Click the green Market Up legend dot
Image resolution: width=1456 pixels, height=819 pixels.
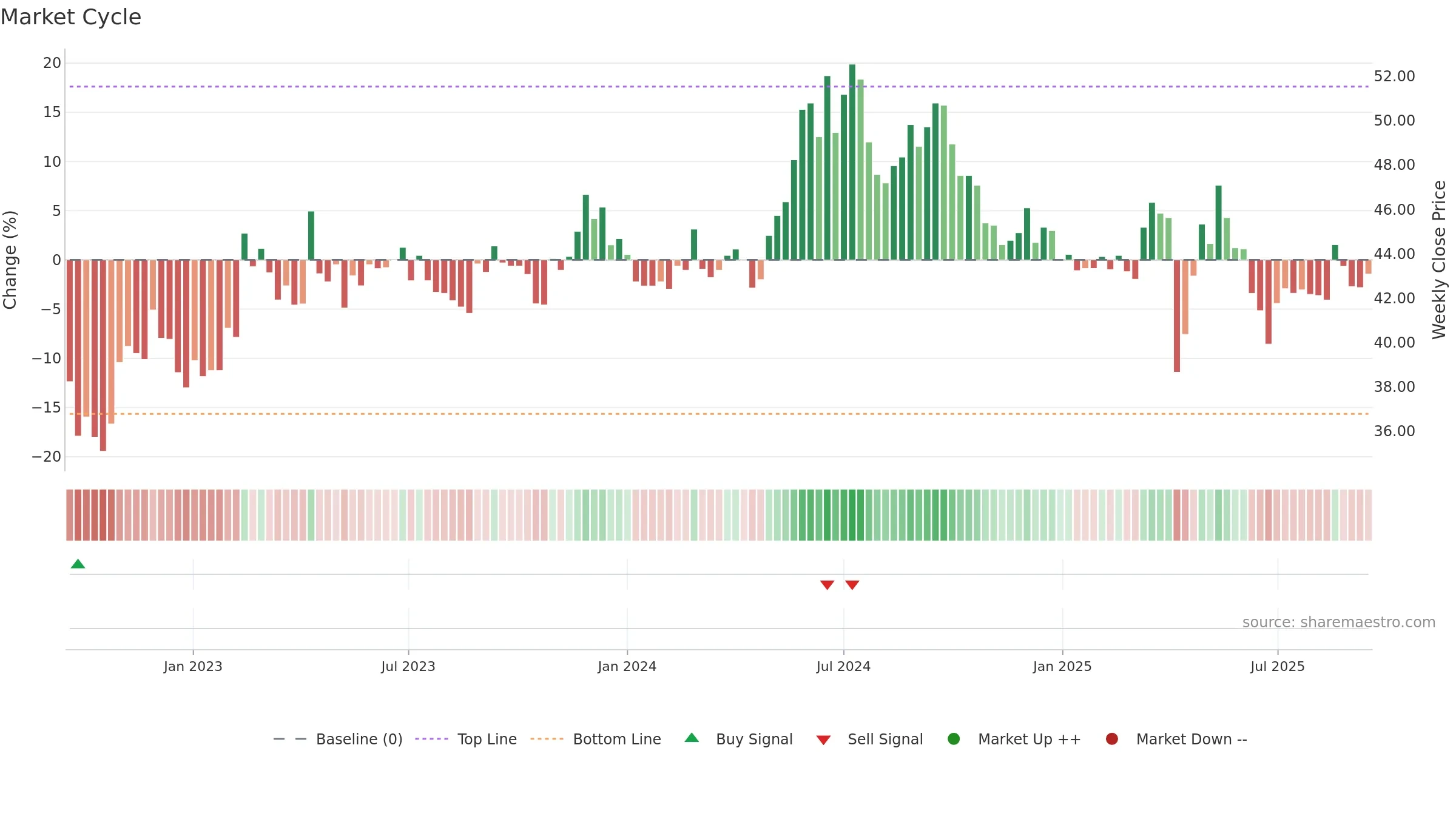tap(954, 739)
